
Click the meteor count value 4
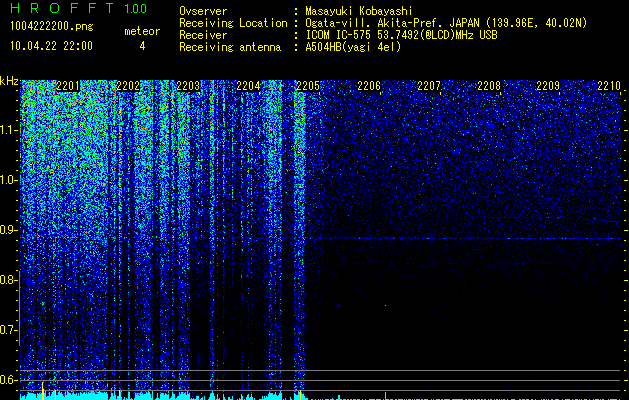click(x=142, y=46)
